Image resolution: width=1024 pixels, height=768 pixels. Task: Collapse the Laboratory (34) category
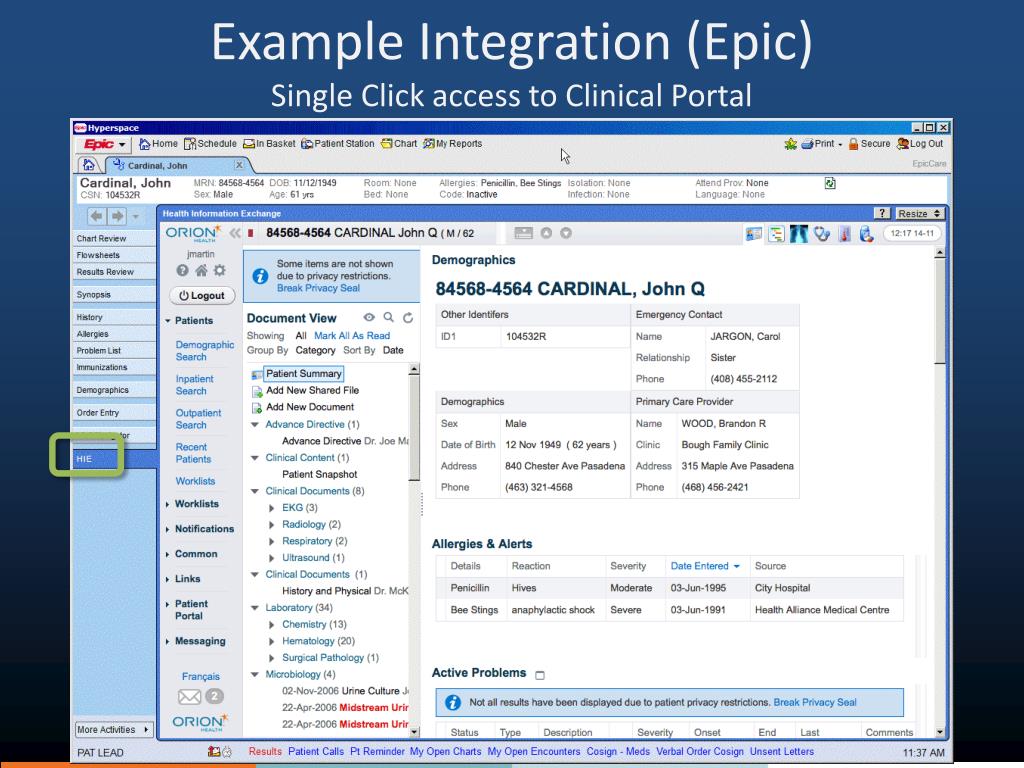(x=255, y=608)
